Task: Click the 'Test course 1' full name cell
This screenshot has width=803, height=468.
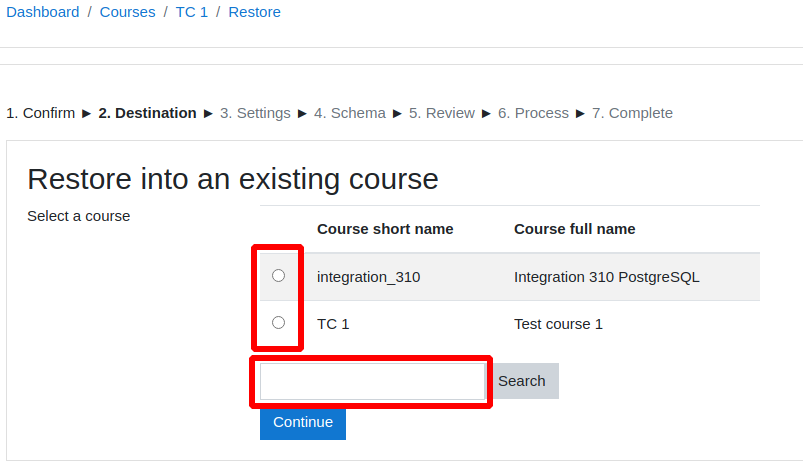Action: click(558, 324)
